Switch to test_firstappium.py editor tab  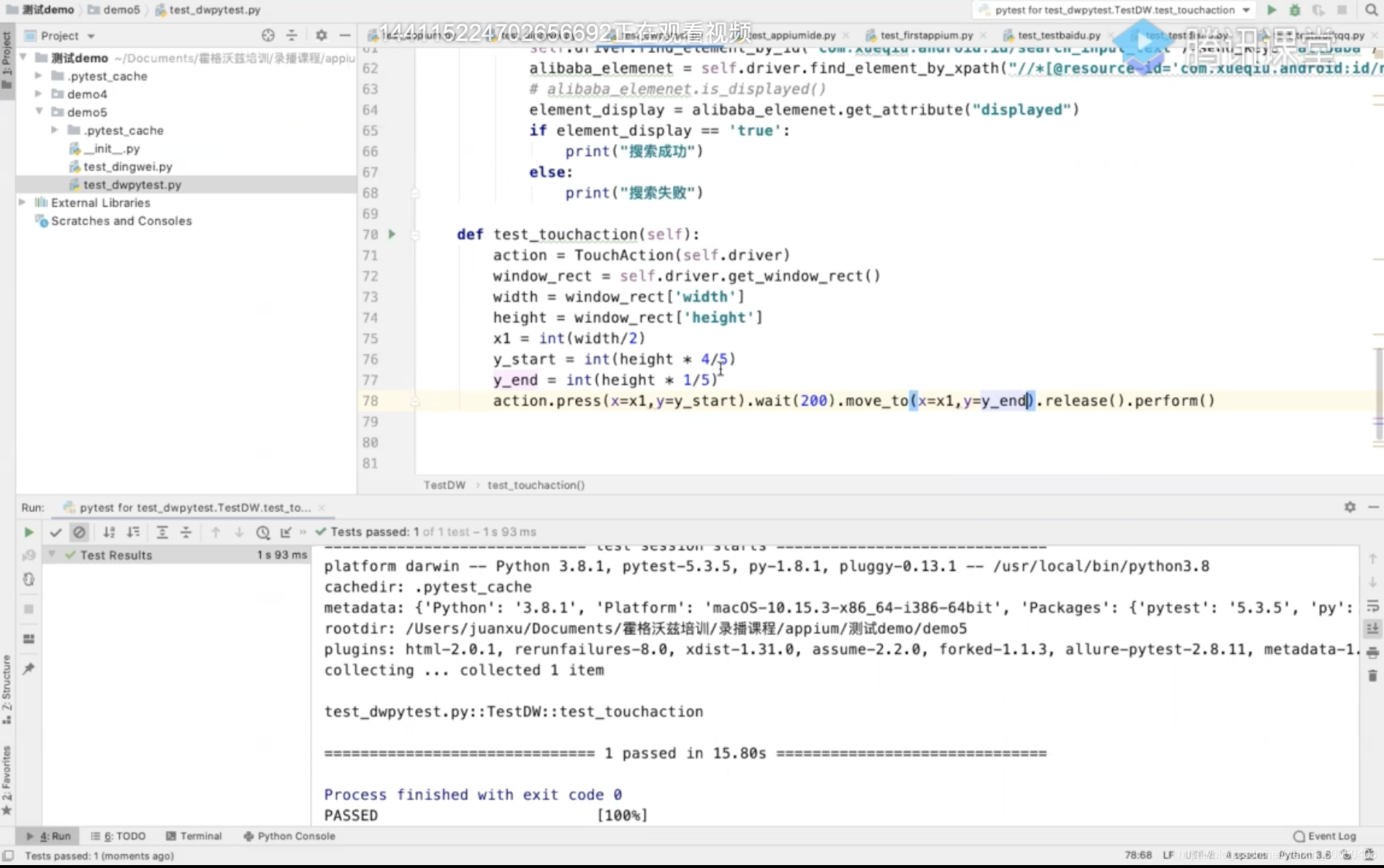(x=926, y=35)
